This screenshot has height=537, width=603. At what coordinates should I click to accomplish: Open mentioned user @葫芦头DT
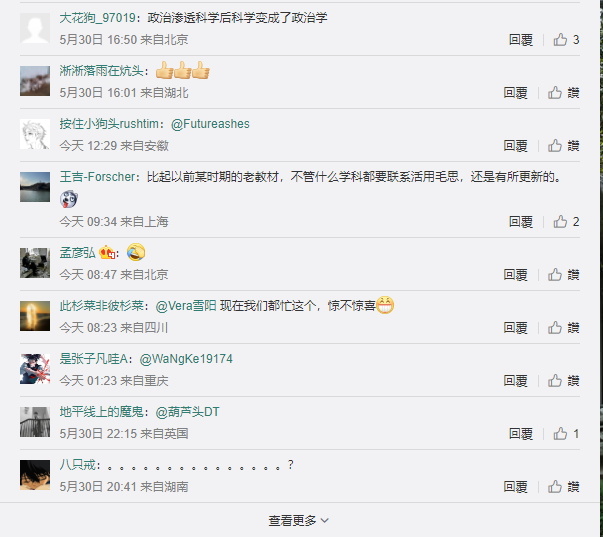(x=187, y=412)
